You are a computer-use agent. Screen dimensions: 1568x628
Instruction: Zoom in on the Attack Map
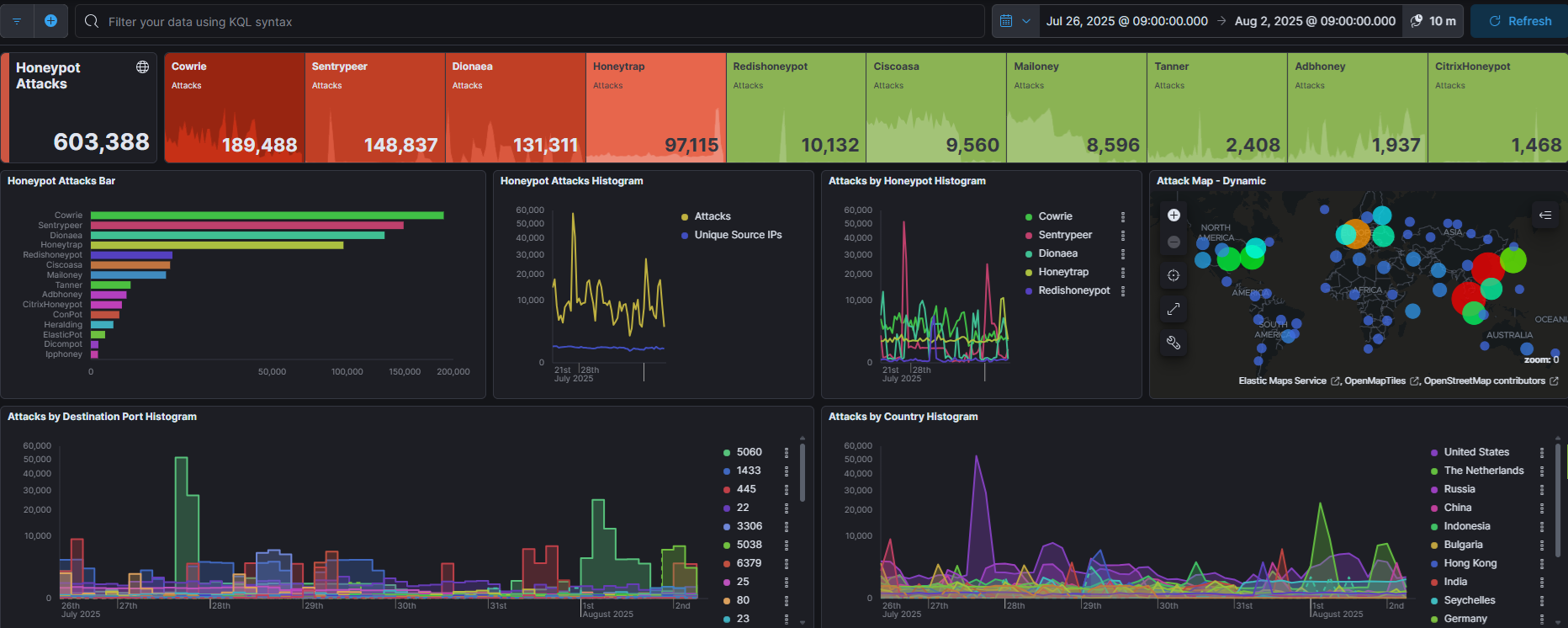pyautogui.click(x=1173, y=216)
